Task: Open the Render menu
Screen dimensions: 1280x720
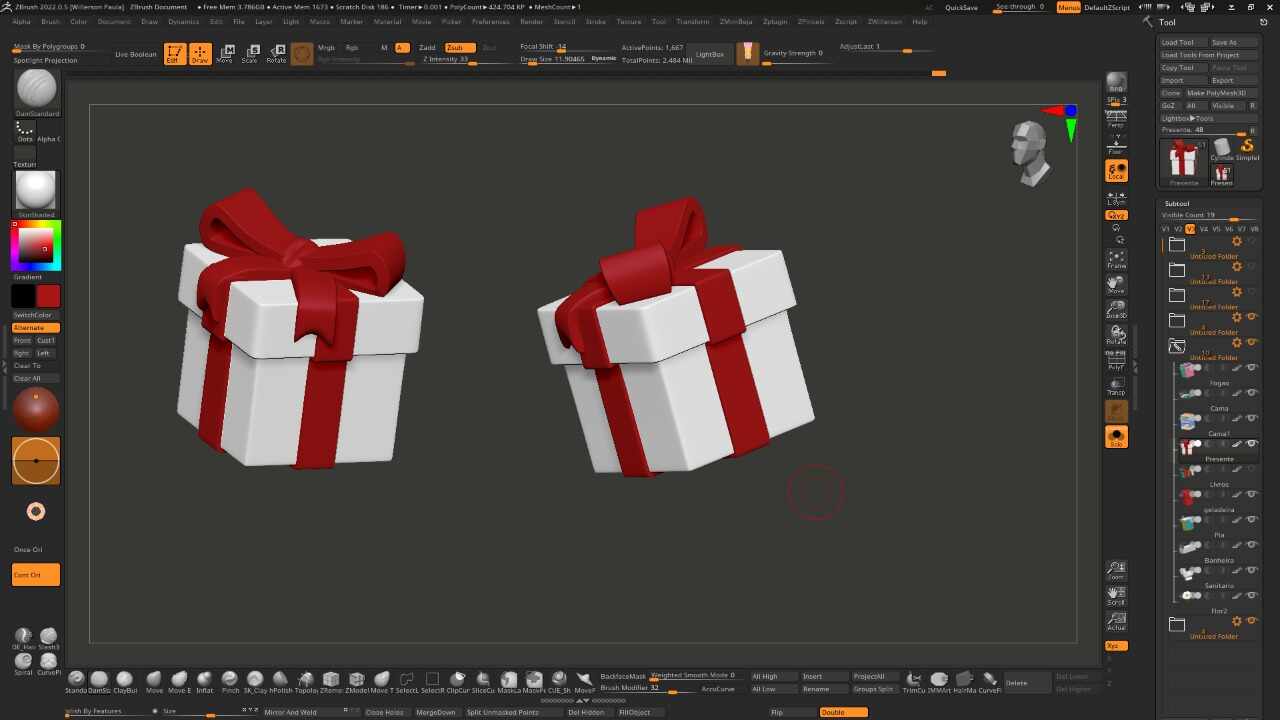Action: pyautogui.click(x=532, y=21)
